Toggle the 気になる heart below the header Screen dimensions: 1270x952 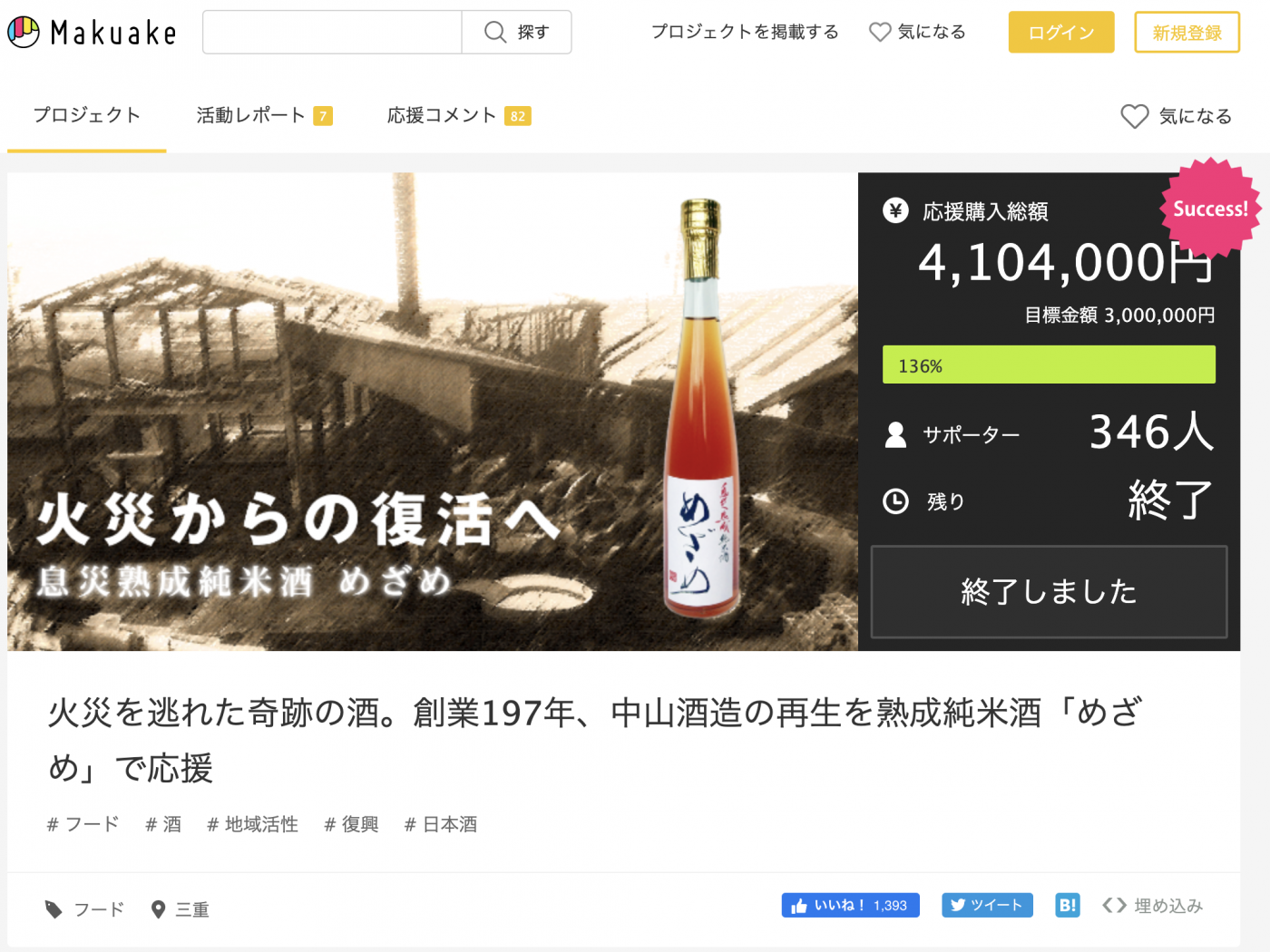point(1176,116)
